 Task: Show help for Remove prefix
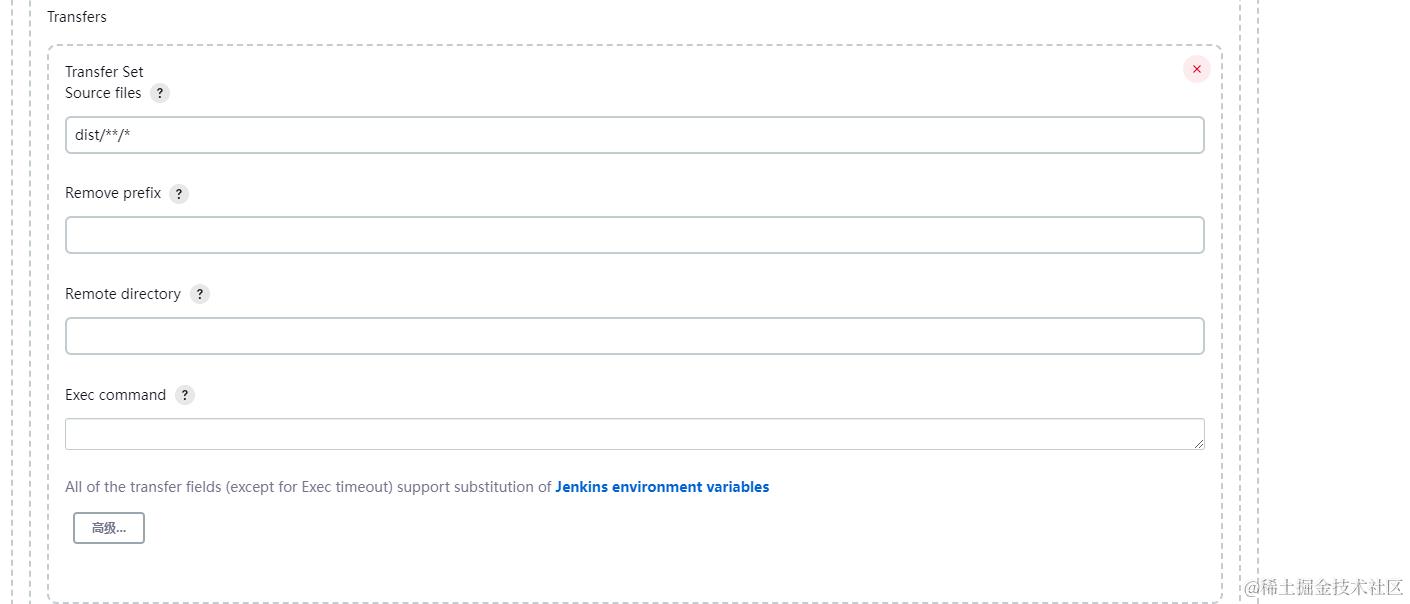179,194
